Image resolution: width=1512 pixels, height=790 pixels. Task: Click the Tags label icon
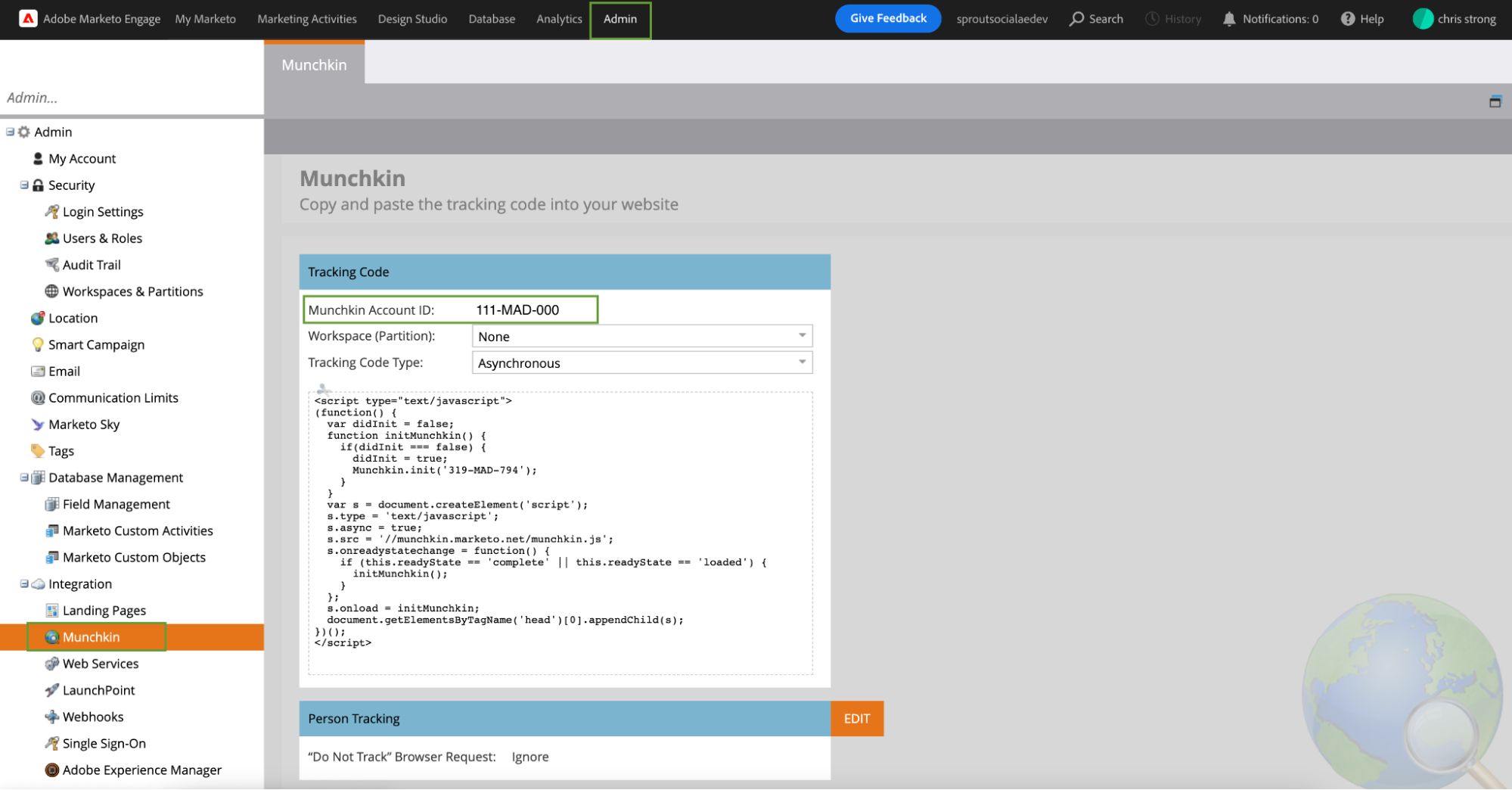click(x=38, y=450)
